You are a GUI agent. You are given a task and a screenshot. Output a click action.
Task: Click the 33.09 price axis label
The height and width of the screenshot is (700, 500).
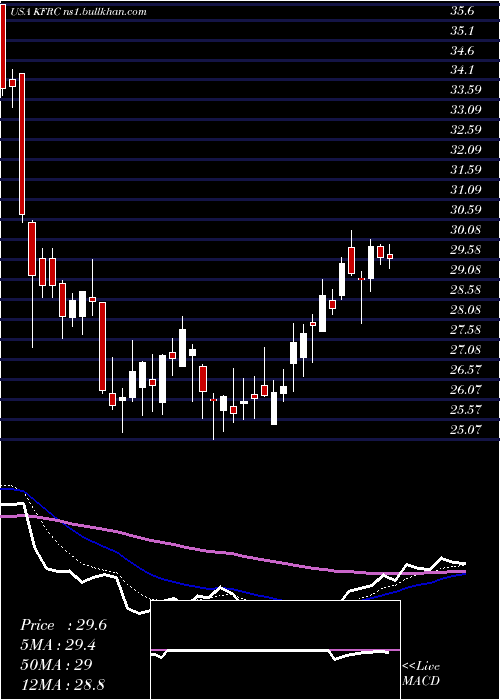[465, 109]
